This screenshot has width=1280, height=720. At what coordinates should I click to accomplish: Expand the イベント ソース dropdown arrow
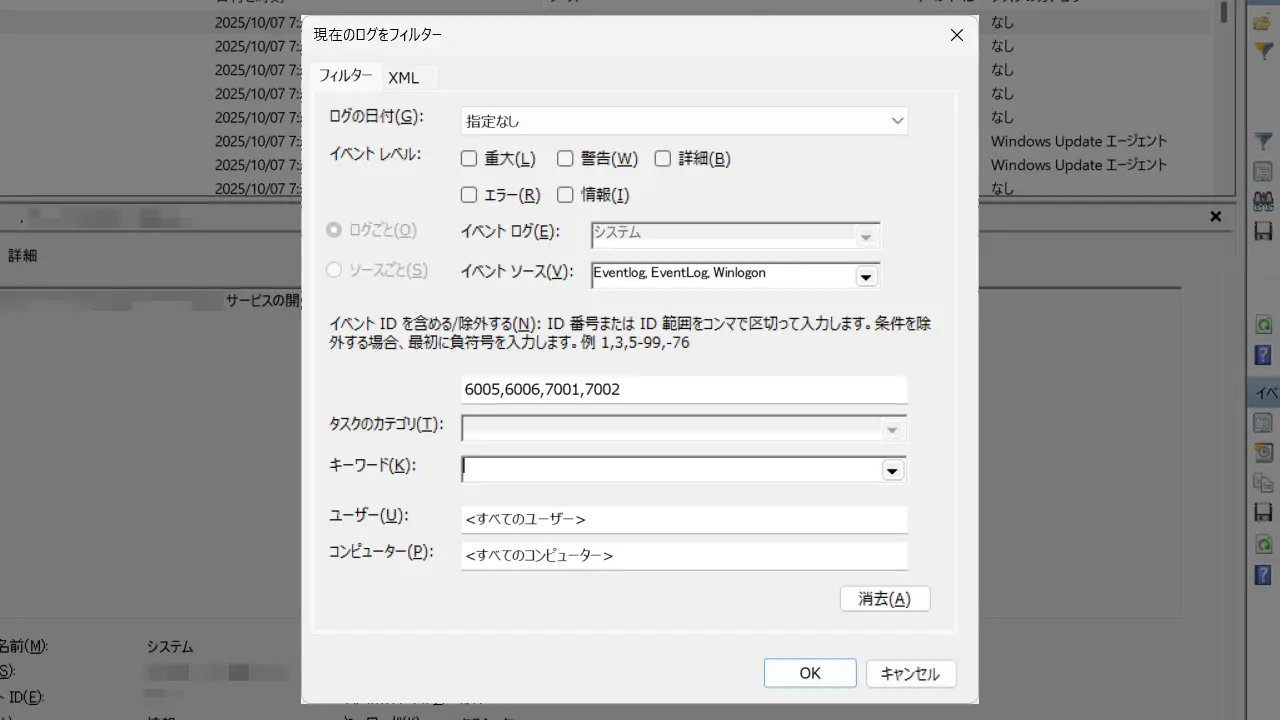tap(866, 276)
